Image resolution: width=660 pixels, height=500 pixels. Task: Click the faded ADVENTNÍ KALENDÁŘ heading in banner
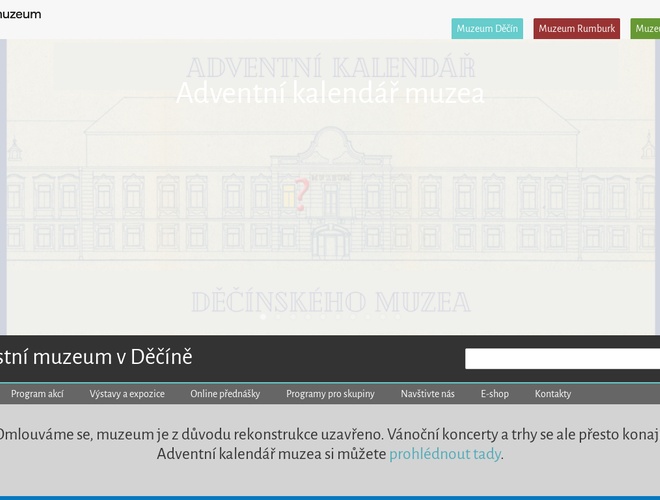point(330,68)
